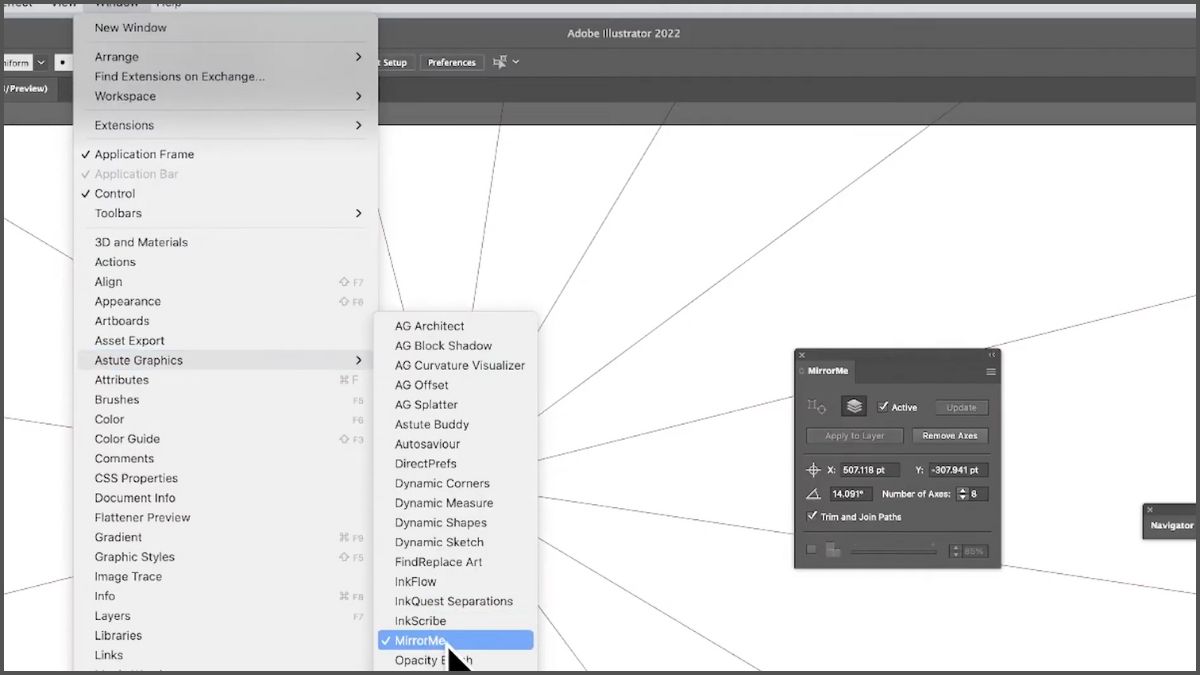Select AG Architect in submenu

456,326
